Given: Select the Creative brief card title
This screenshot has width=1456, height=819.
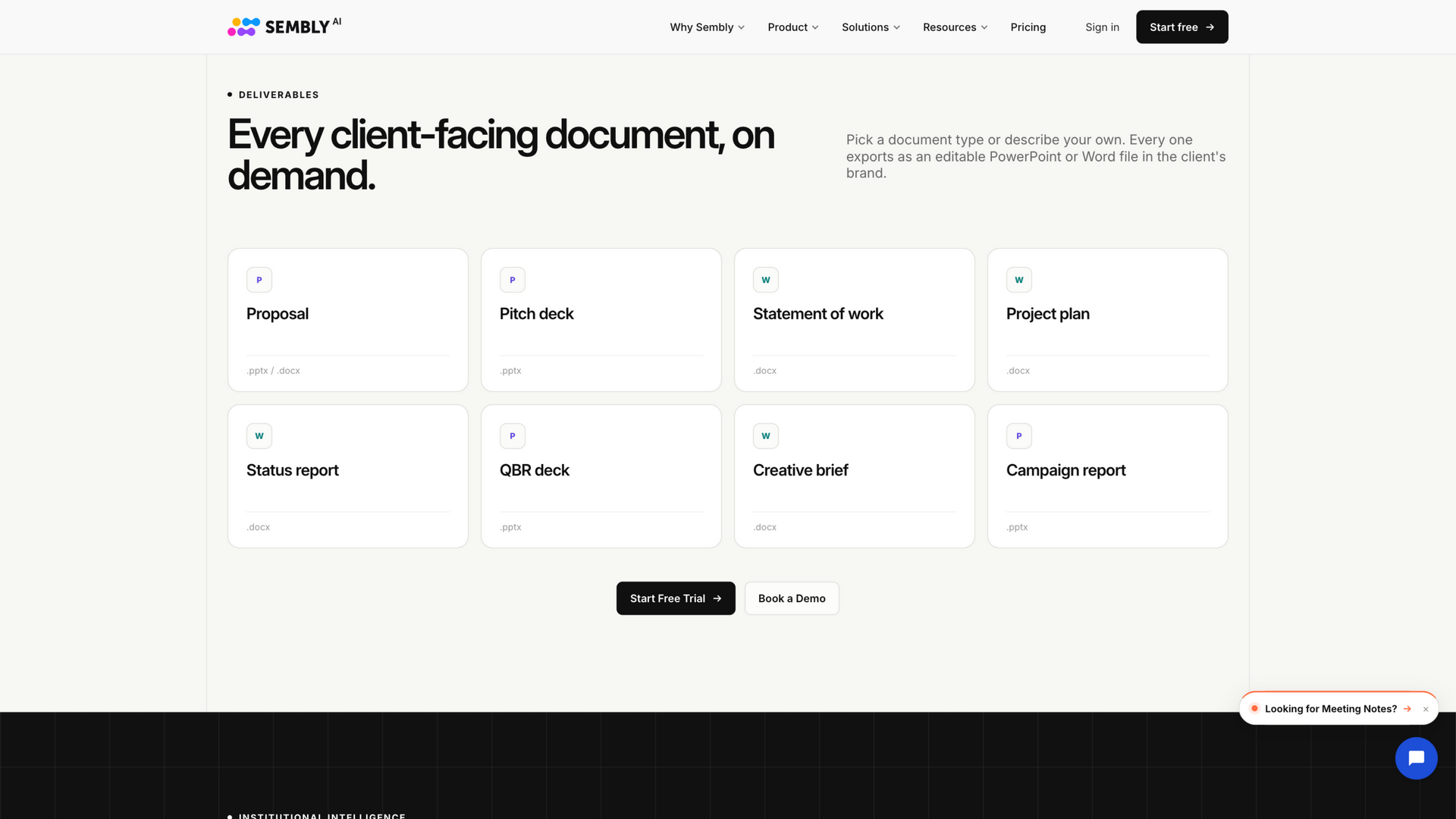Looking at the screenshot, I should 801,470.
